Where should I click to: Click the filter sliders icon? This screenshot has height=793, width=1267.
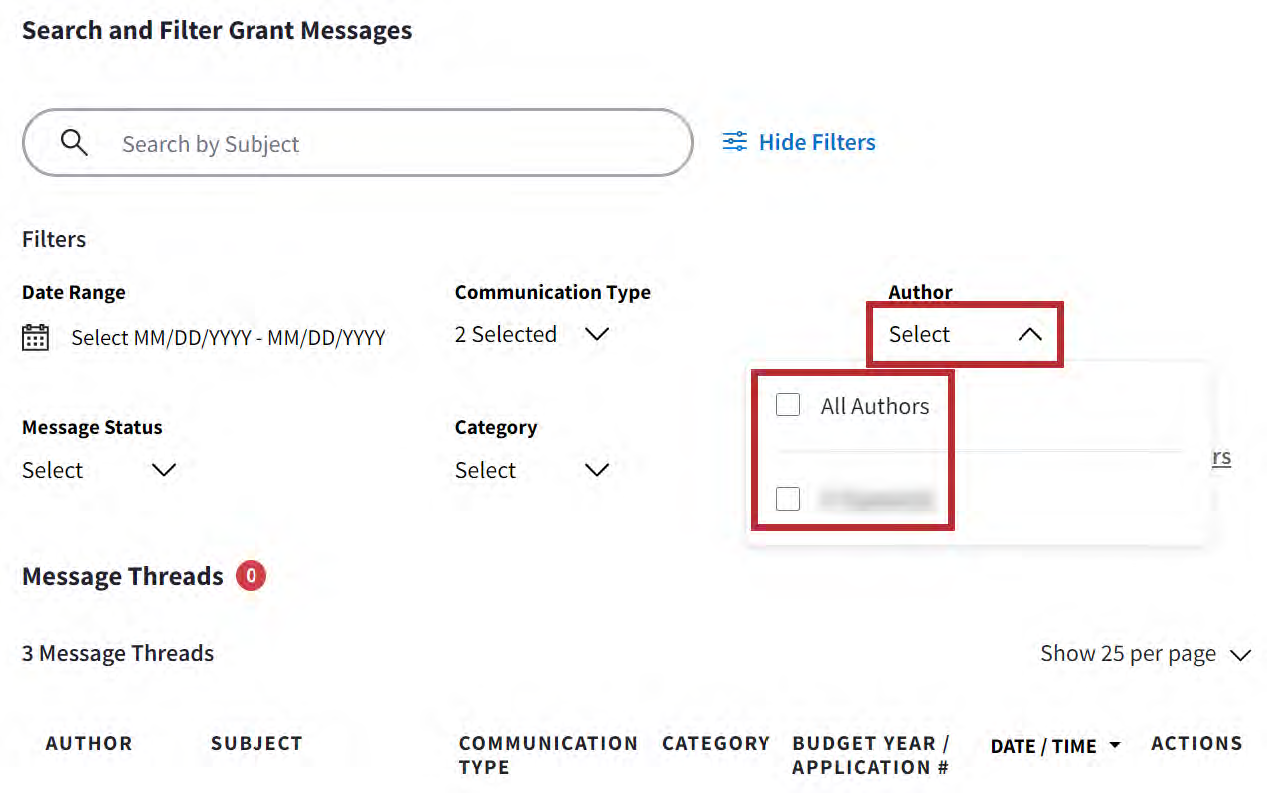[x=735, y=142]
